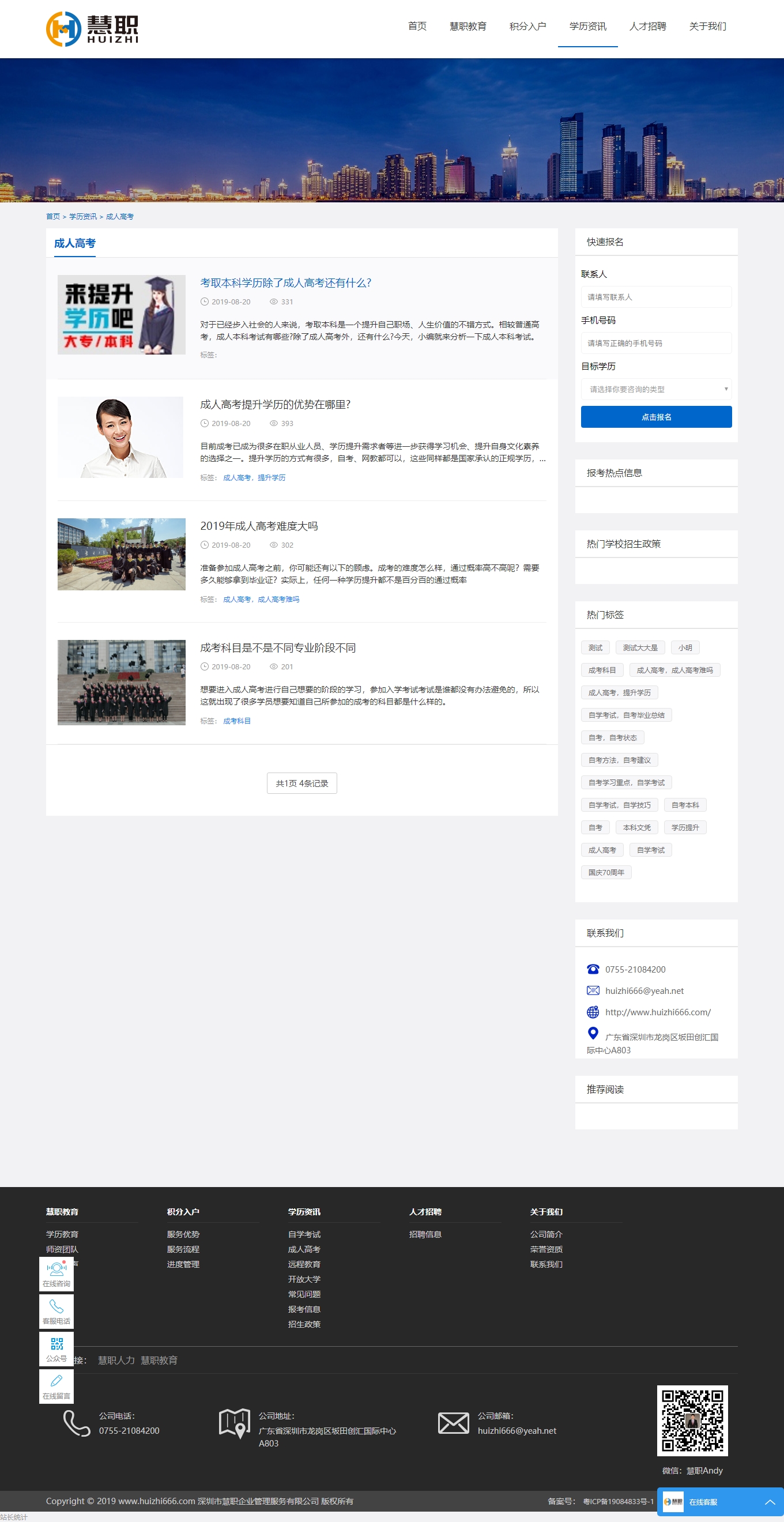The height and width of the screenshot is (1522, 784).
Task: Select the 人才招聘 navigation item
Action: pos(647,27)
